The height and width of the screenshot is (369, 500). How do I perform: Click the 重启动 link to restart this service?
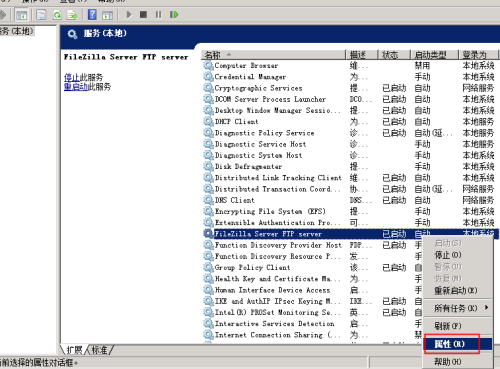(76, 87)
